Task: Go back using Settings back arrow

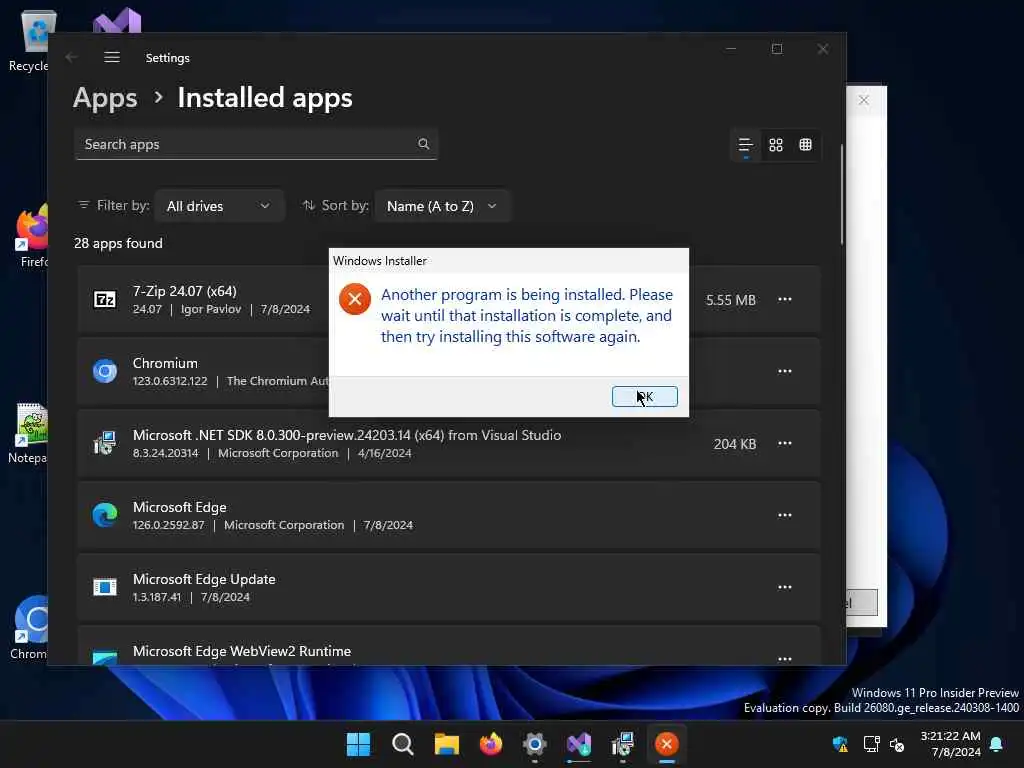Action: pyautogui.click(x=71, y=57)
